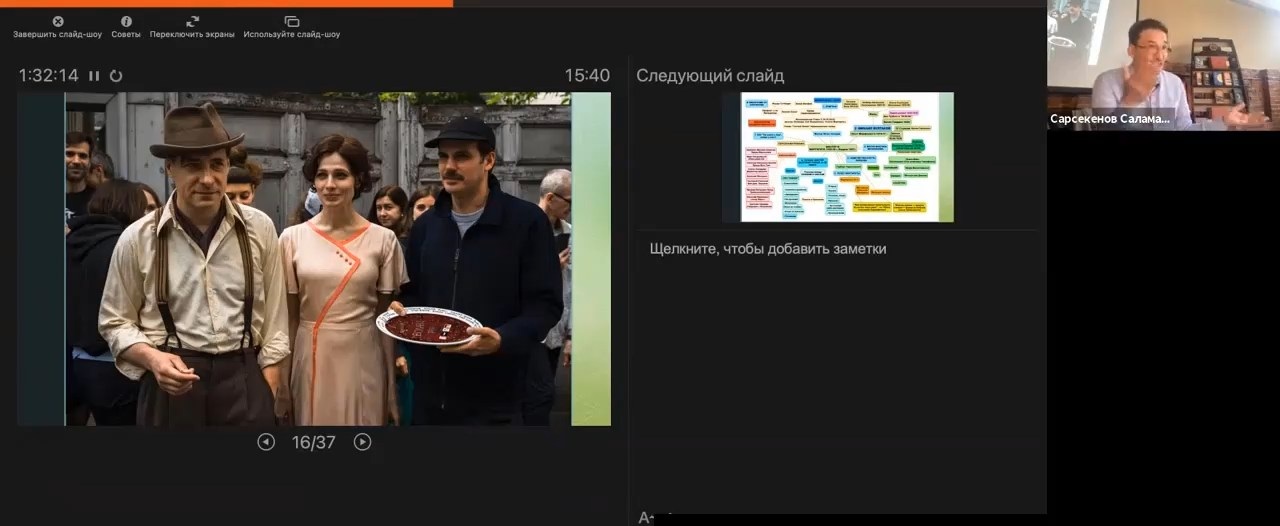Open the Советы info icon

pyautogui.click(x=126, y=21)
